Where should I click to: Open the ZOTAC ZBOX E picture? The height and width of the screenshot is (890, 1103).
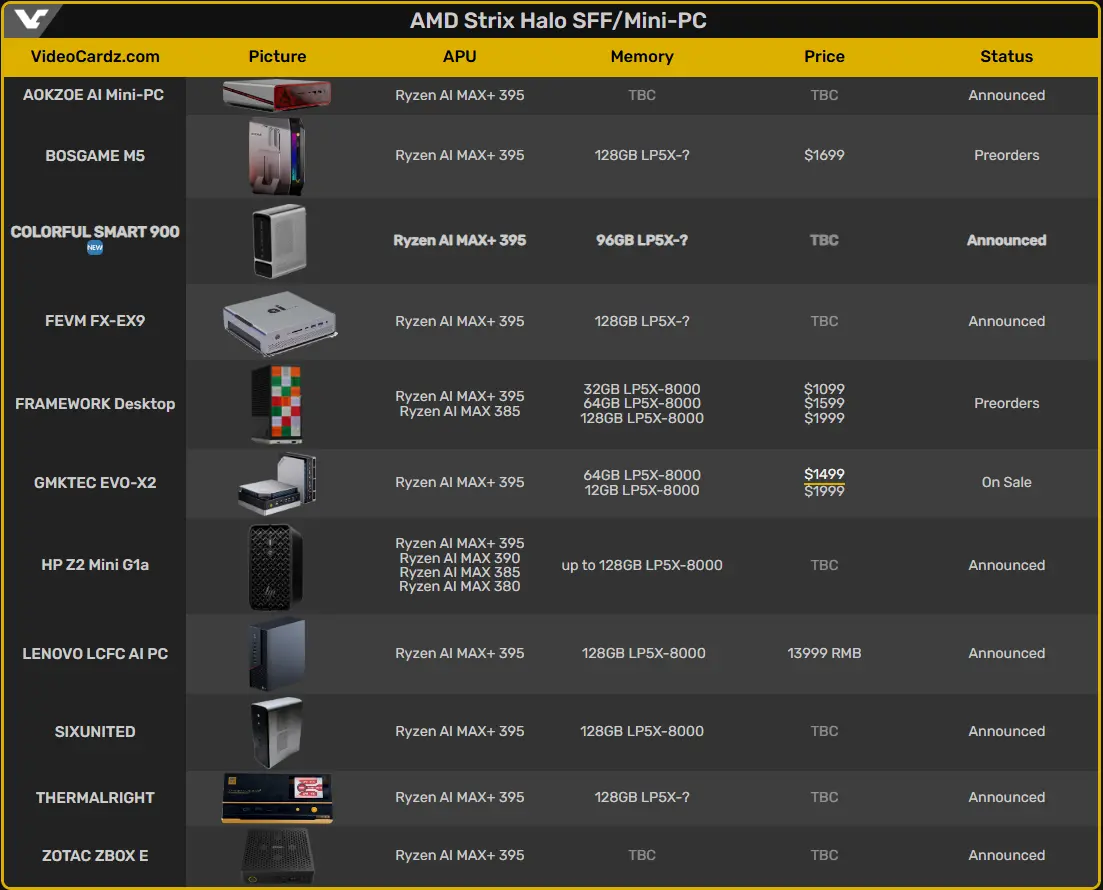277,856
